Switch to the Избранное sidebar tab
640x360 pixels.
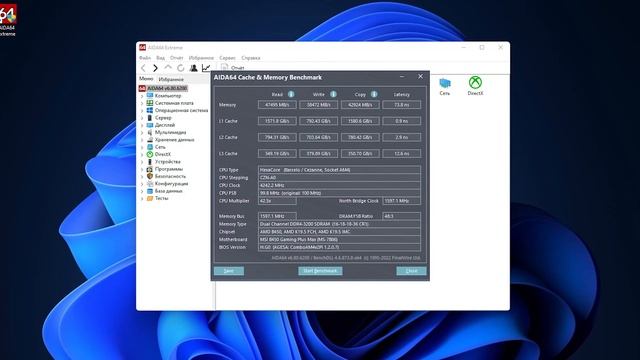click(x=171, y=79)
